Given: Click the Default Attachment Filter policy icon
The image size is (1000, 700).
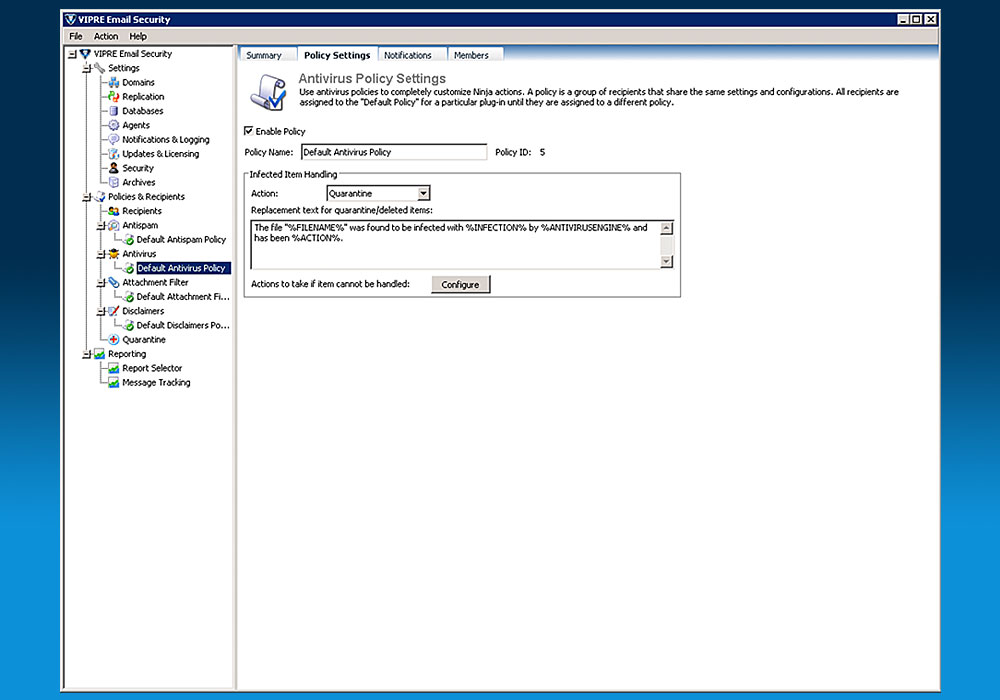Looking at the screenshot, I should 128,296.
